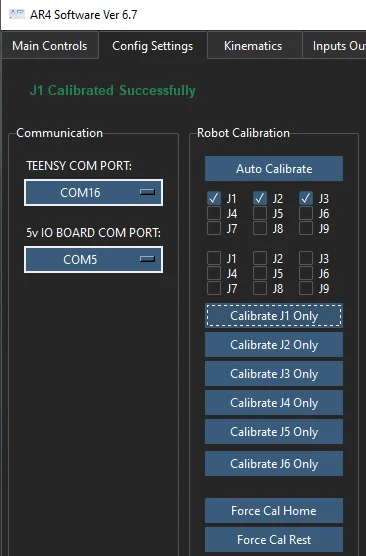366x556 pixels.
Task: Click the Calibrate J3 Only button
Action: (x=274, y=374)
